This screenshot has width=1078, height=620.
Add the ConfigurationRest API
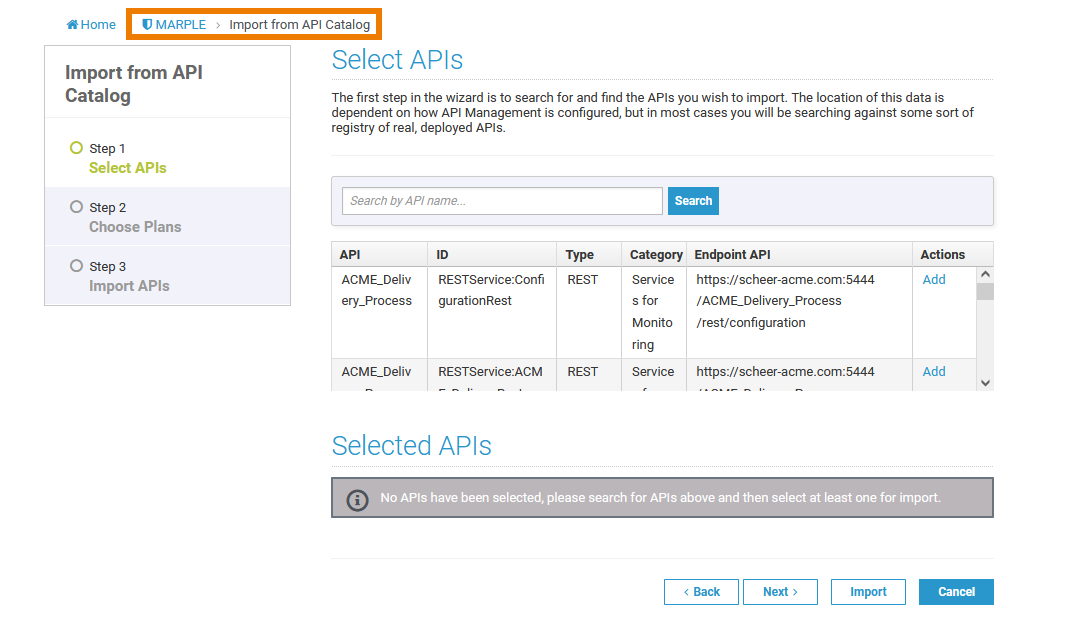(933, 280)
